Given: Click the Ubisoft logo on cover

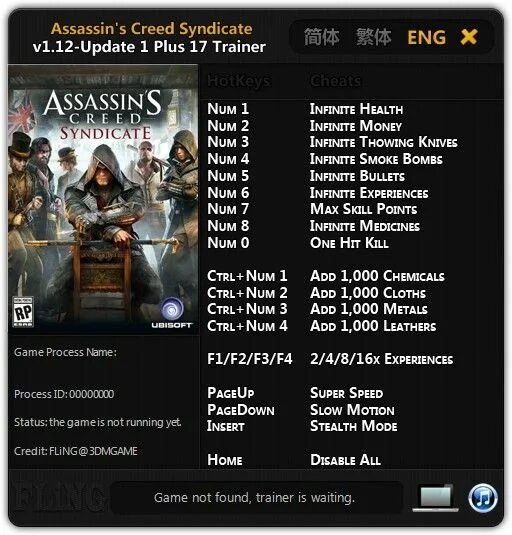Looking at the screenshot, I should click(x=172, y=313).
